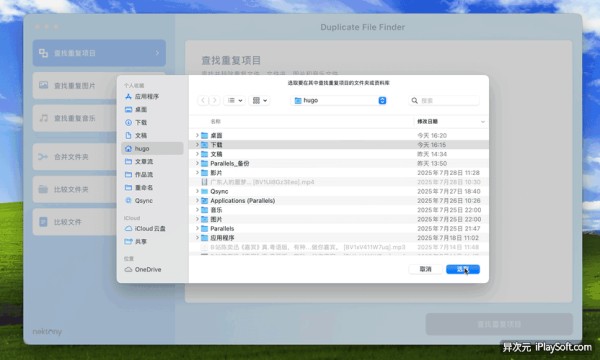Open the hugo path popup menu
Viewport: 600px width, 360px height.
pos(340,100)
